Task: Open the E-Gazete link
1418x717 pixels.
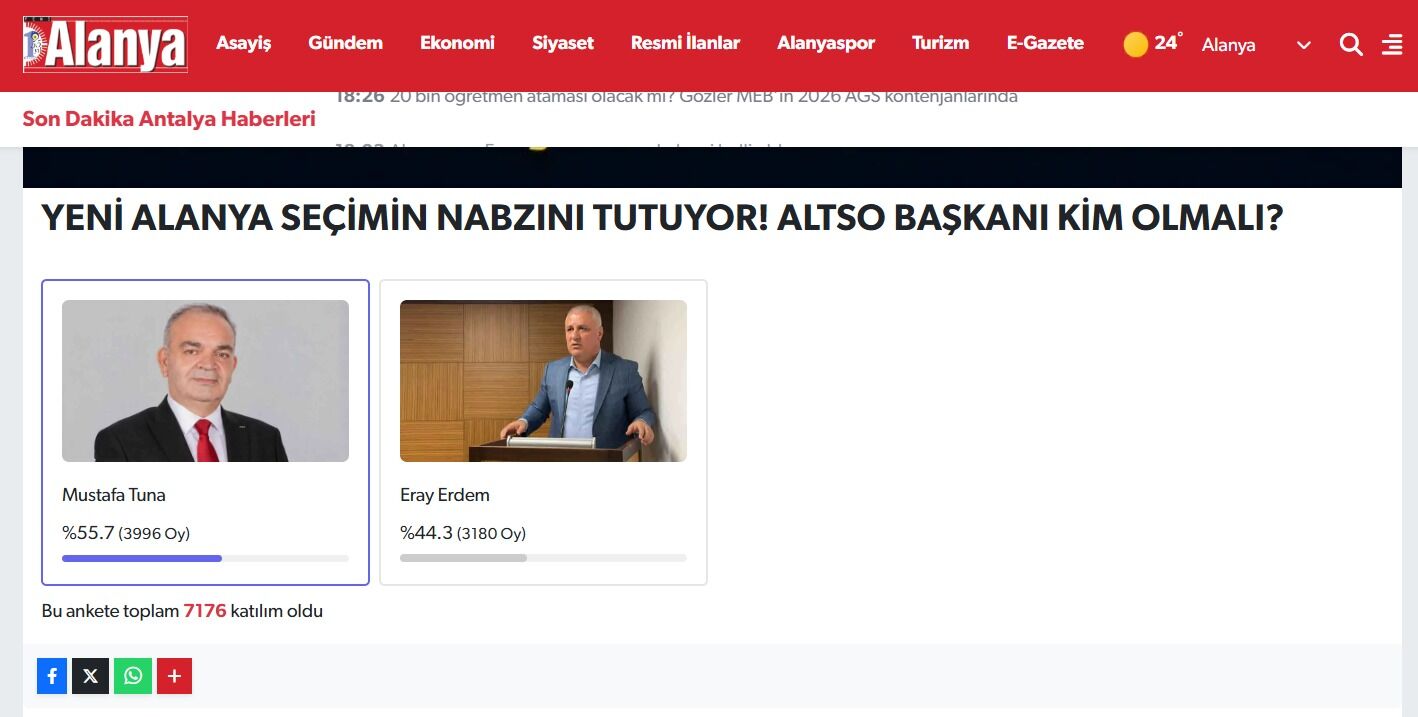Action: click(1045, 43)
